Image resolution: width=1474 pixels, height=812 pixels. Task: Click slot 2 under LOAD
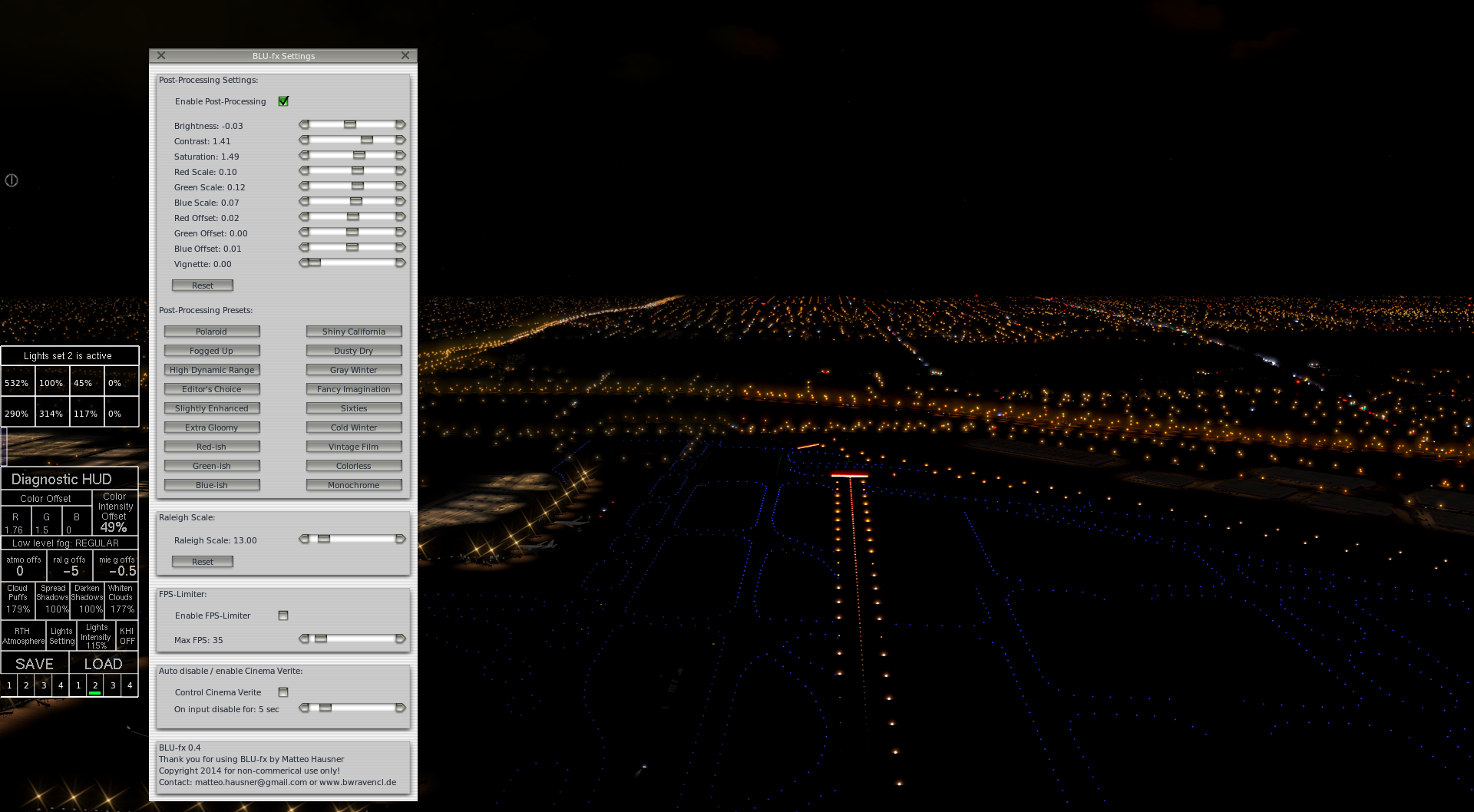(x=95, y=685)
